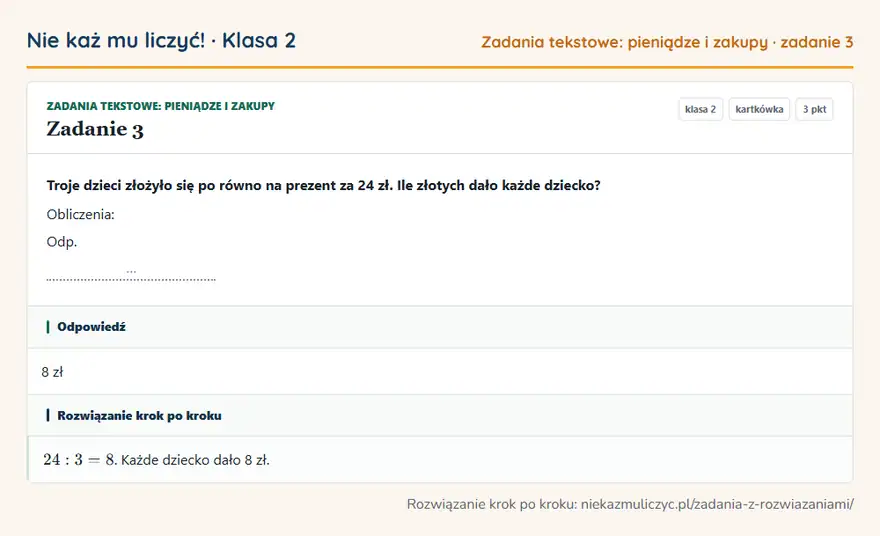
Task: Select the 'klasa 2' tag badge
Action: tap(700, 109)
